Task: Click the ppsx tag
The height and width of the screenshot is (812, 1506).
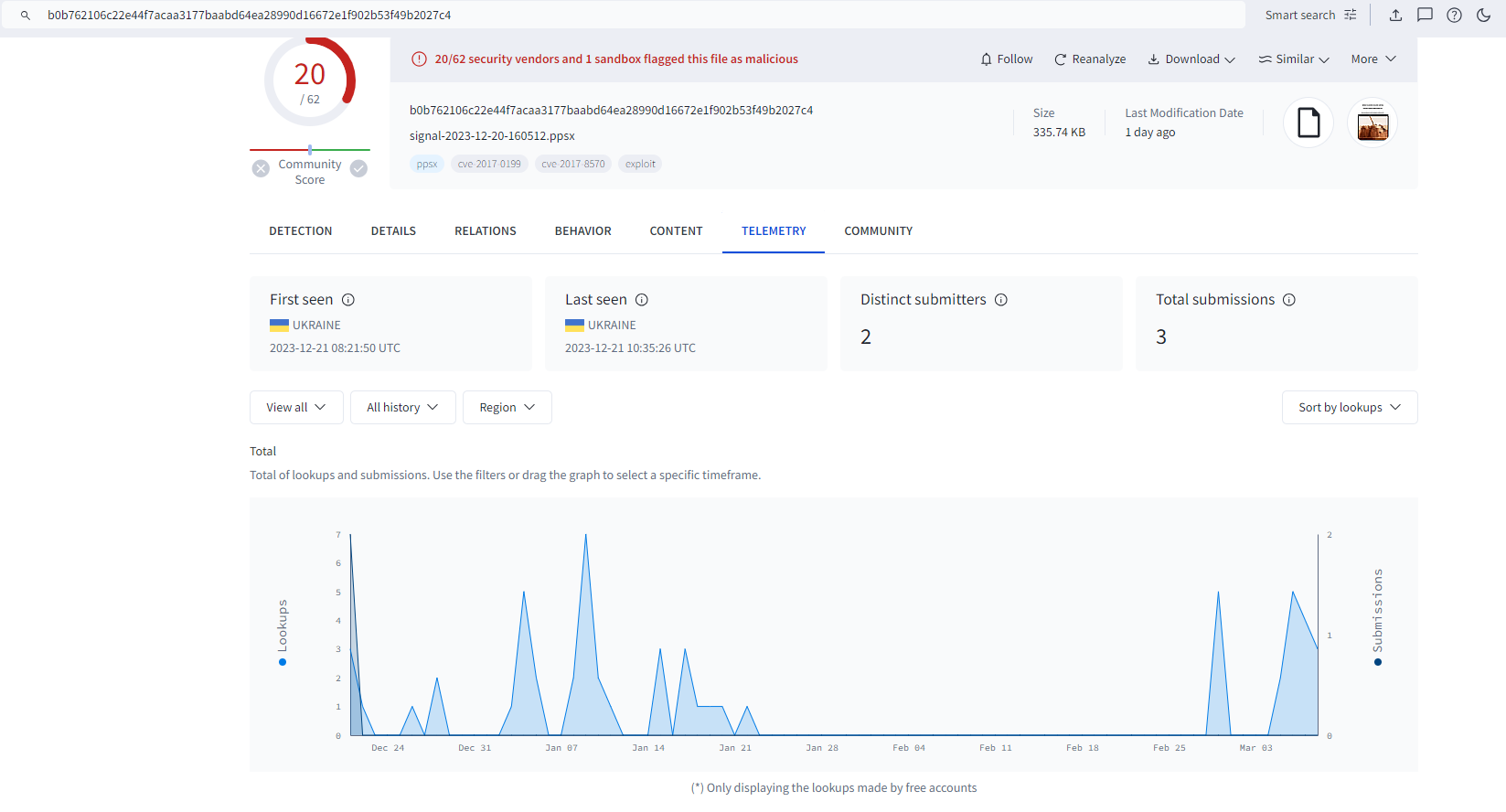Action: pyautogui.click(x=427, y=165)
